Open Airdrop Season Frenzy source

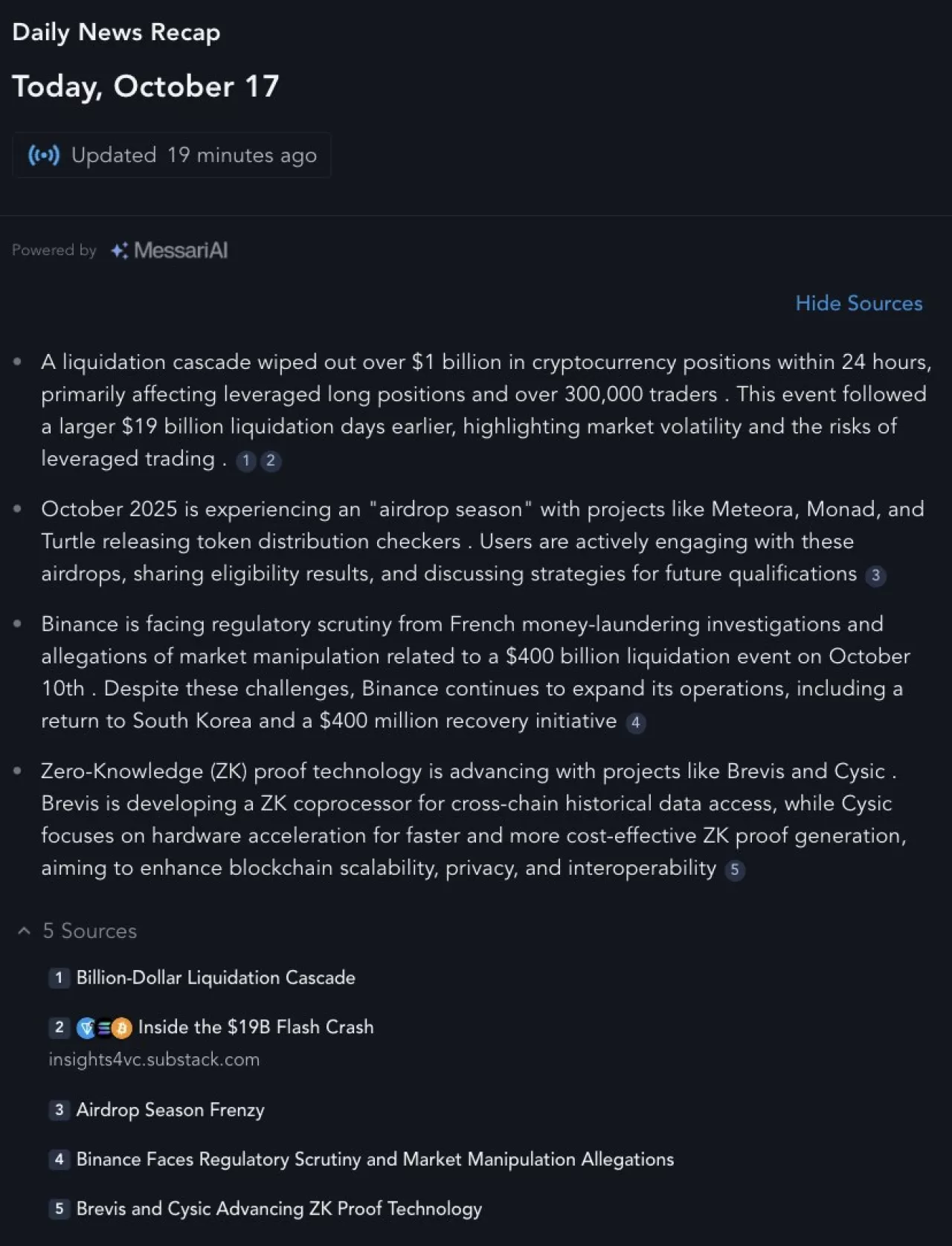pos(170,1110)
